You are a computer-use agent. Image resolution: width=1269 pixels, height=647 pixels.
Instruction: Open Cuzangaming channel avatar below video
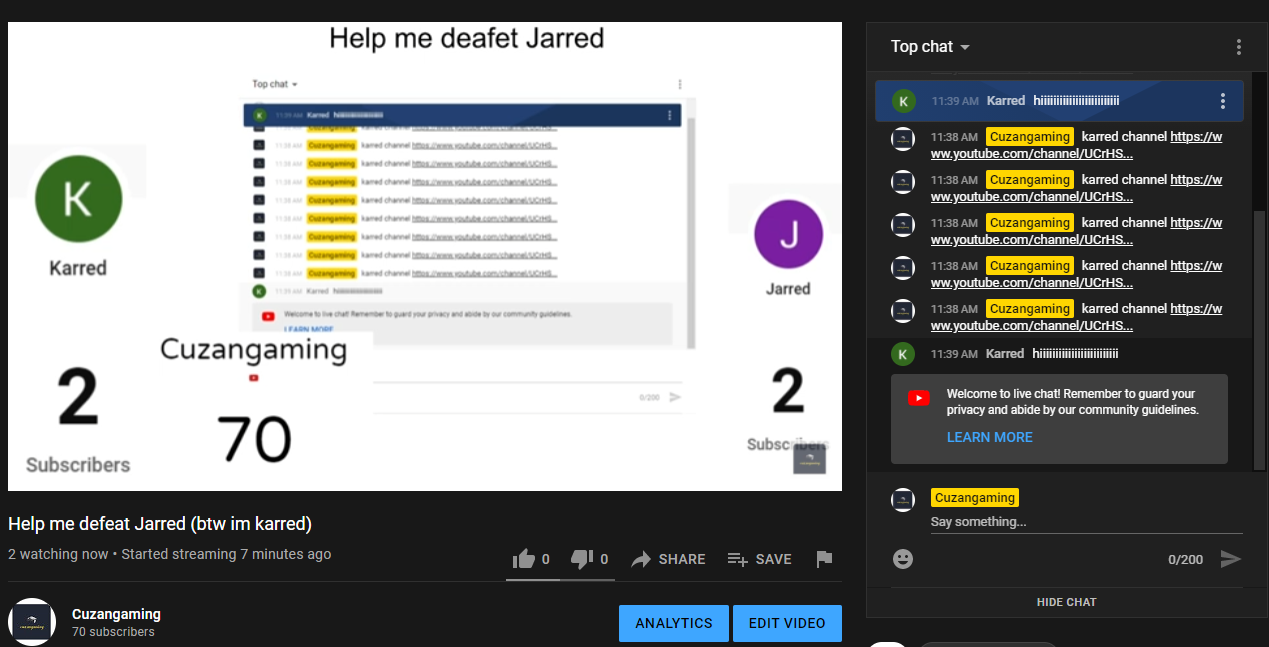(32, 622)
